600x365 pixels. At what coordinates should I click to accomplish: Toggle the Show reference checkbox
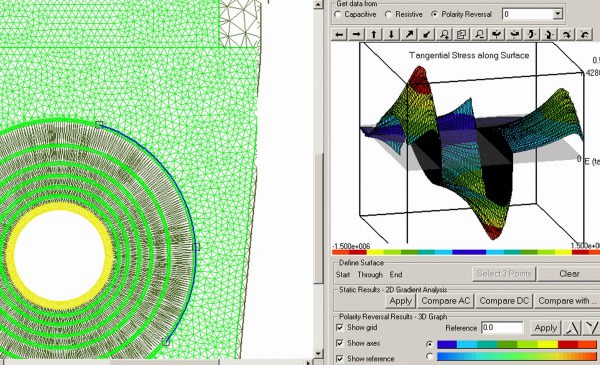[339, 359]
